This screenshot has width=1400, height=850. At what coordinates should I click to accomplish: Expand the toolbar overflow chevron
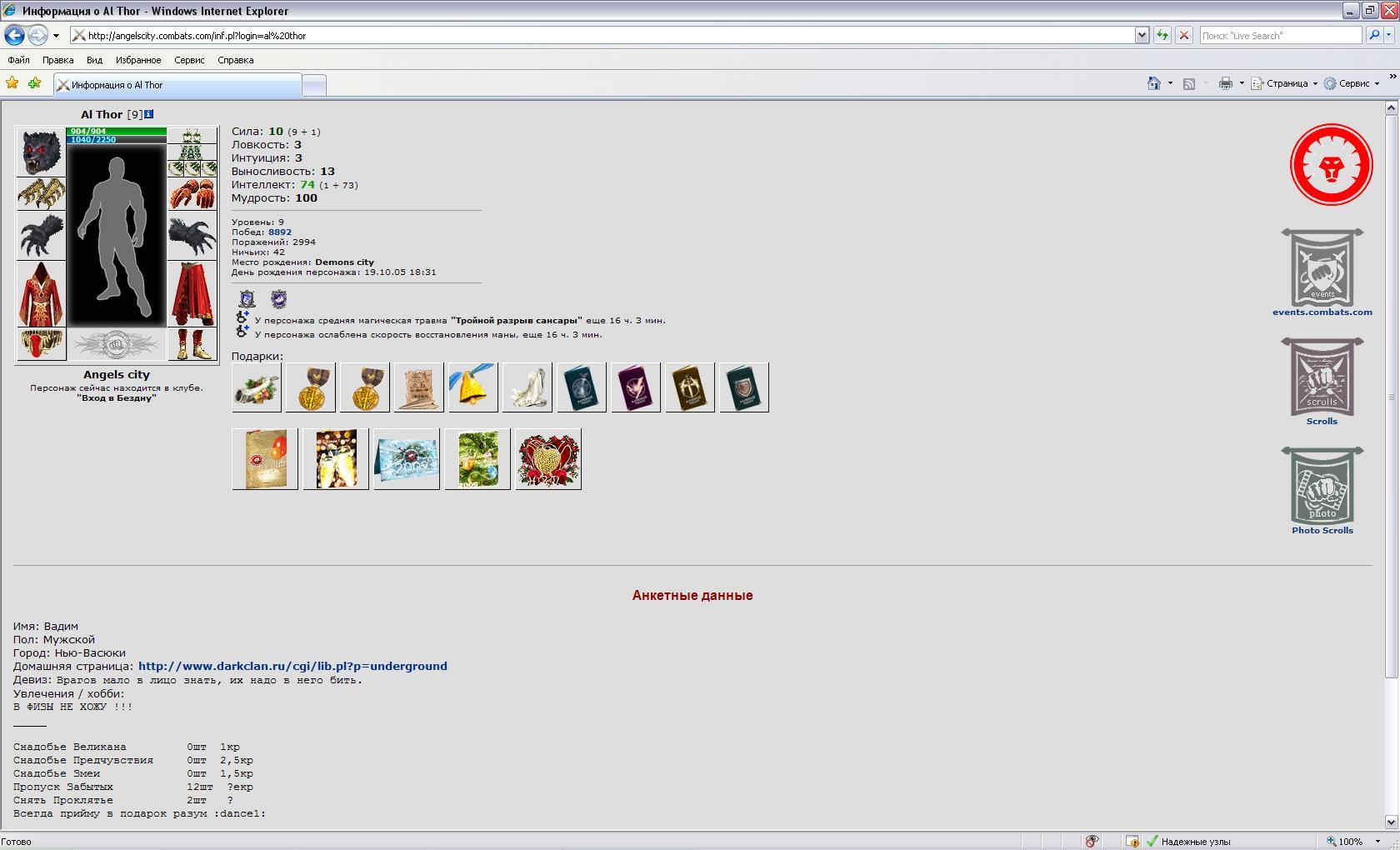(1392, 77)
